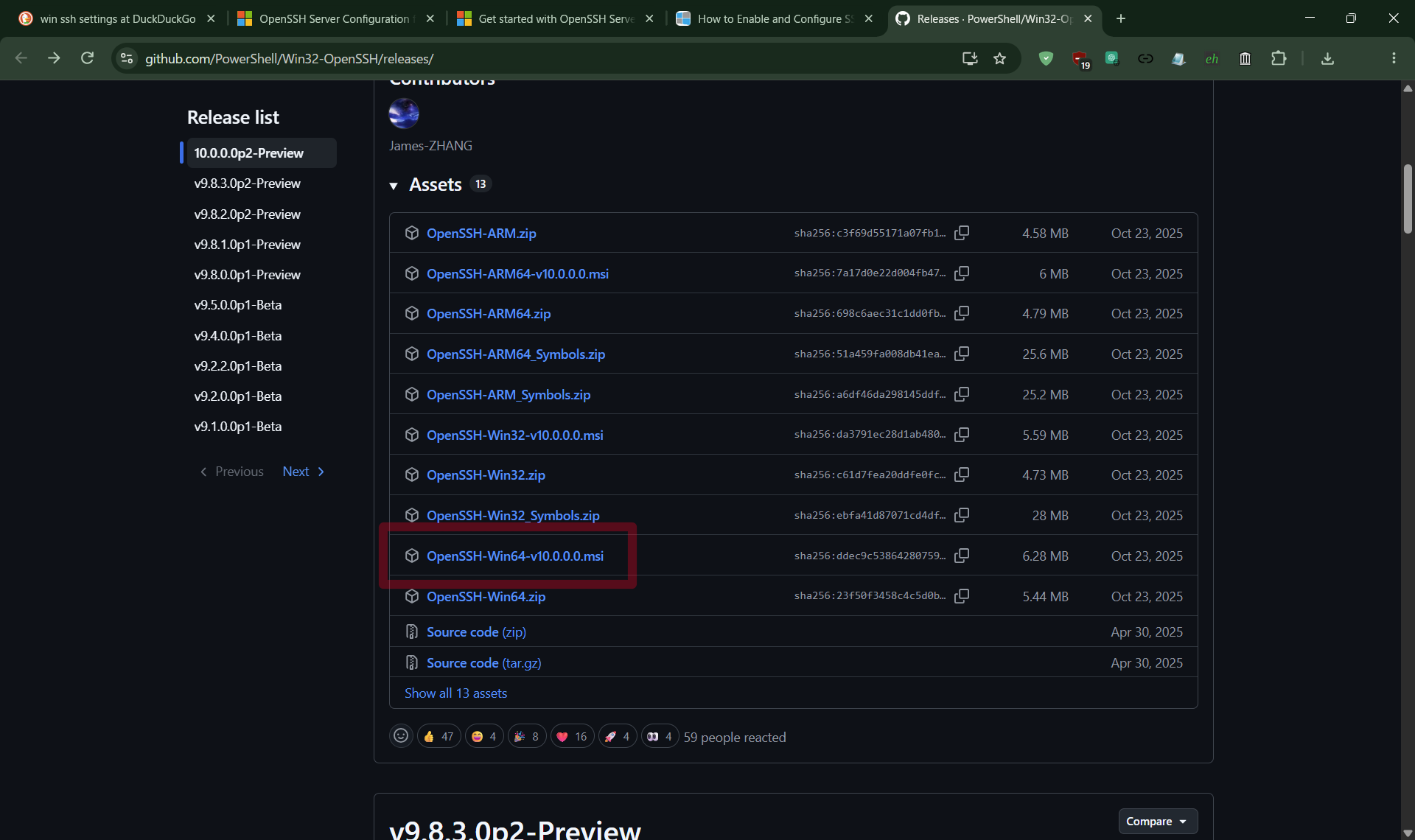The image size is (1415, 840).
Task: Toggle the eyes reaction with 4
Action: tap(660, 736)
